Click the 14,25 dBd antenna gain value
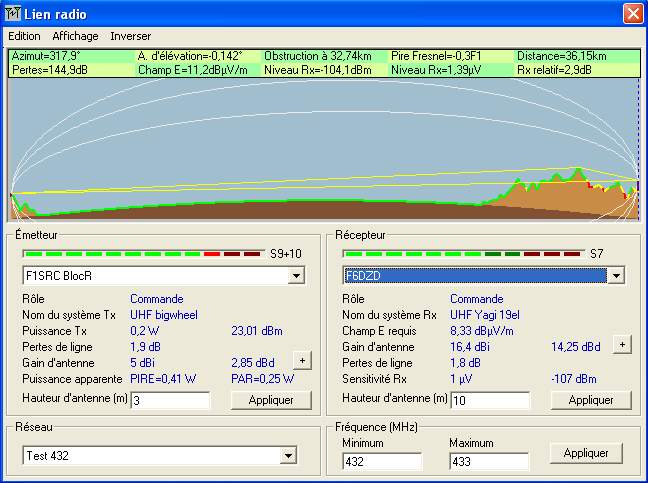This screenshot has height=483, width=648. [x=576, y=347]
